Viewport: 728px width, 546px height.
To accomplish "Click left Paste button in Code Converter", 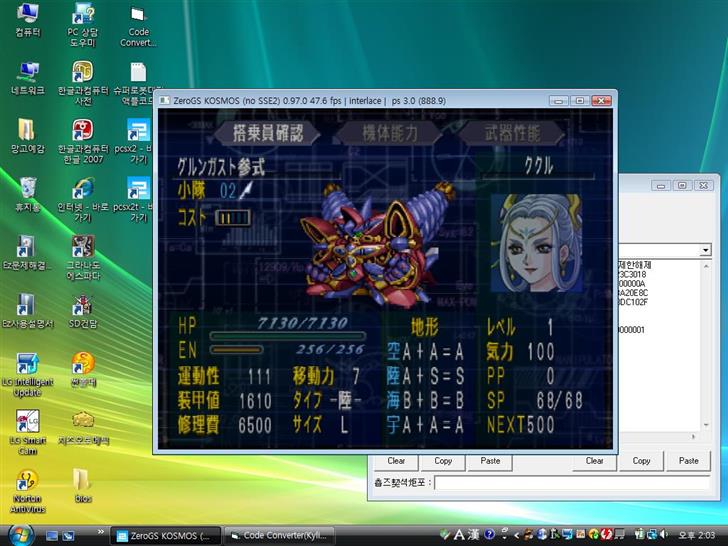I will point(490,461).
